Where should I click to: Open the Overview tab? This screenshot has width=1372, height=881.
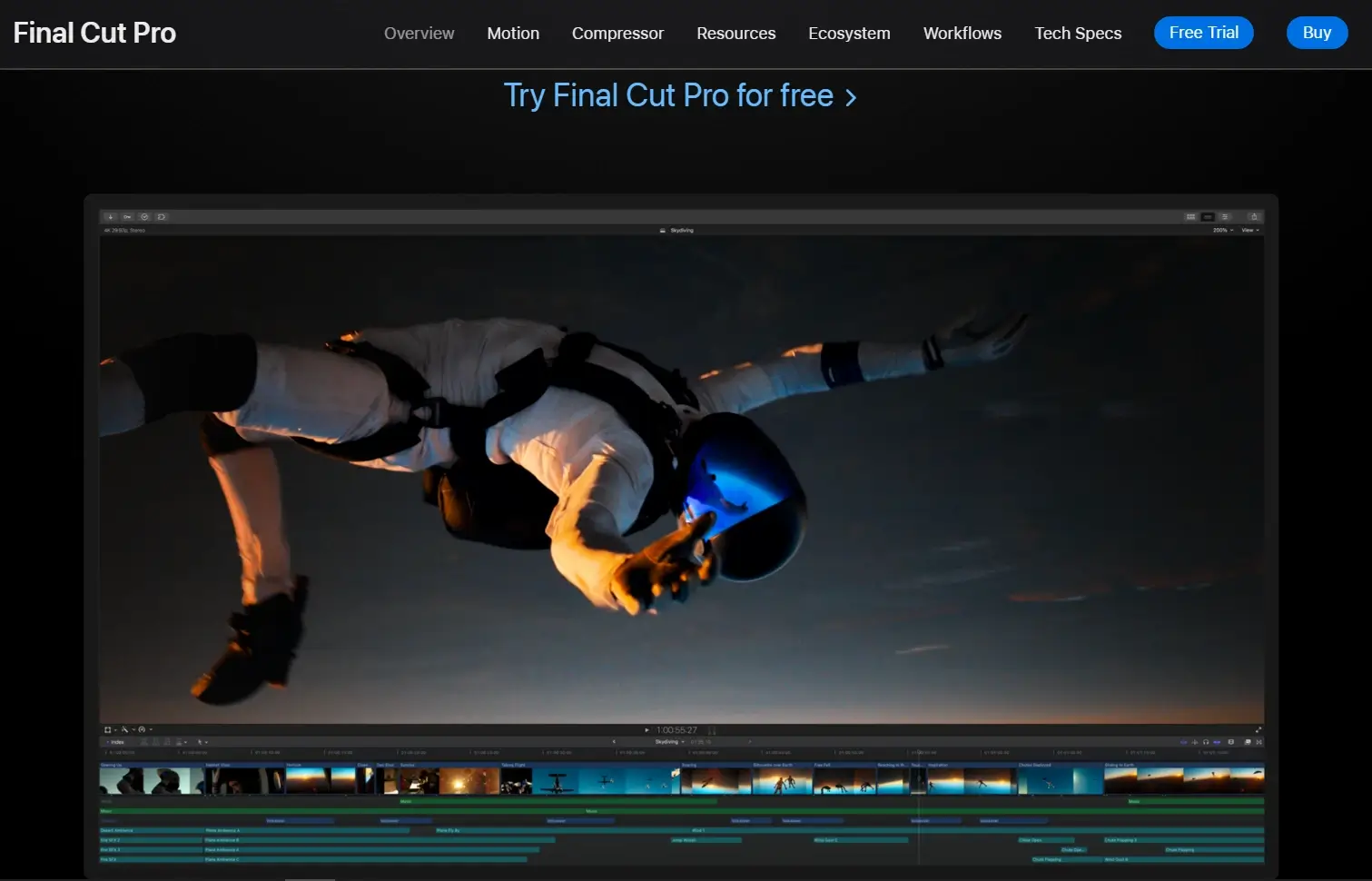coord(419,33)
